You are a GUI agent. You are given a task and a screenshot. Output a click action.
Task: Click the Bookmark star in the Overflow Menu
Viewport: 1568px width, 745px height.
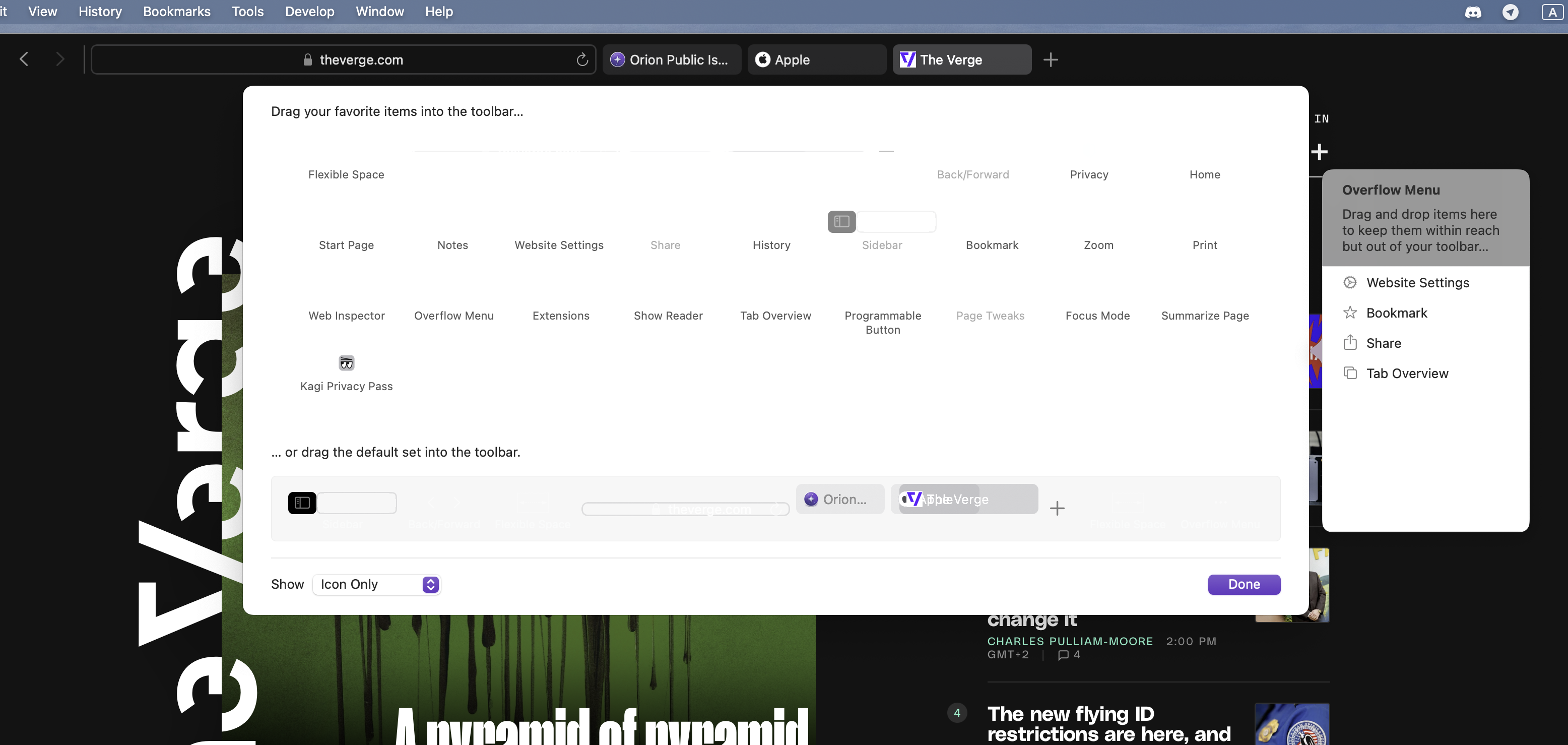pos(1350,313)
